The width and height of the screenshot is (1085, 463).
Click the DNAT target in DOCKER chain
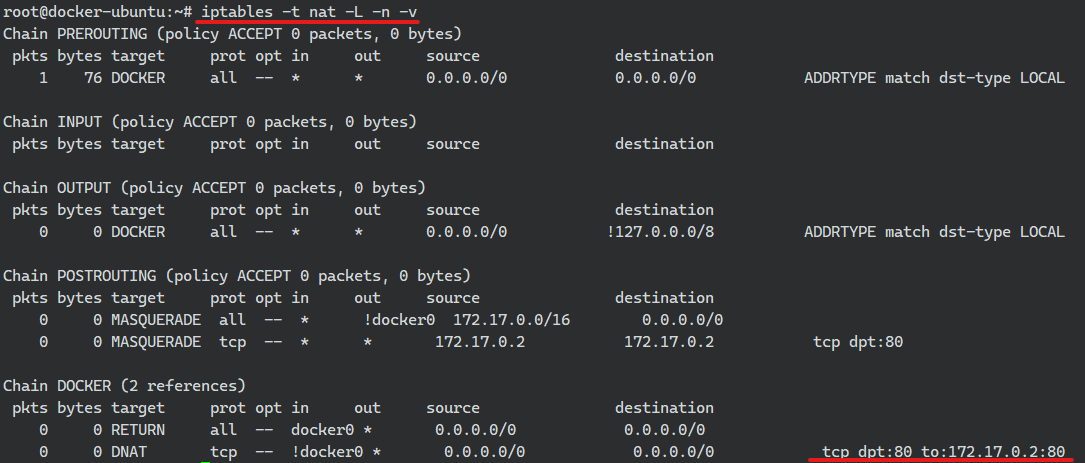pyautogui.click(x=129, y=452)
